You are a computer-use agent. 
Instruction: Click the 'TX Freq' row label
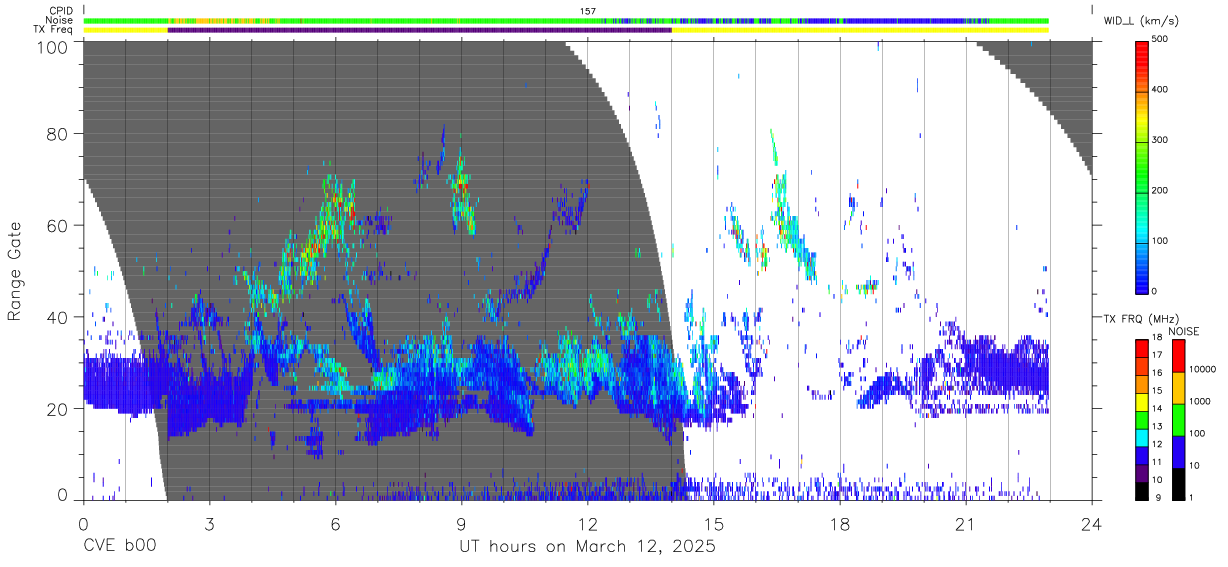(x=54, y=30)
